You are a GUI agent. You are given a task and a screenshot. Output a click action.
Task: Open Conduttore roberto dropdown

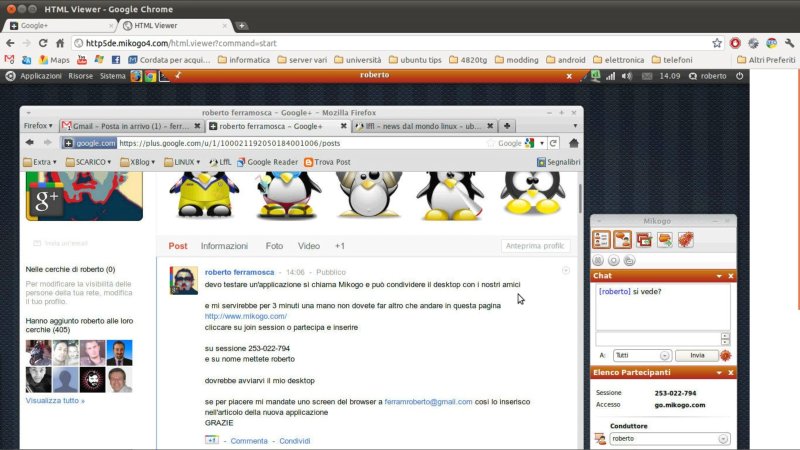(x=668, y=438)
